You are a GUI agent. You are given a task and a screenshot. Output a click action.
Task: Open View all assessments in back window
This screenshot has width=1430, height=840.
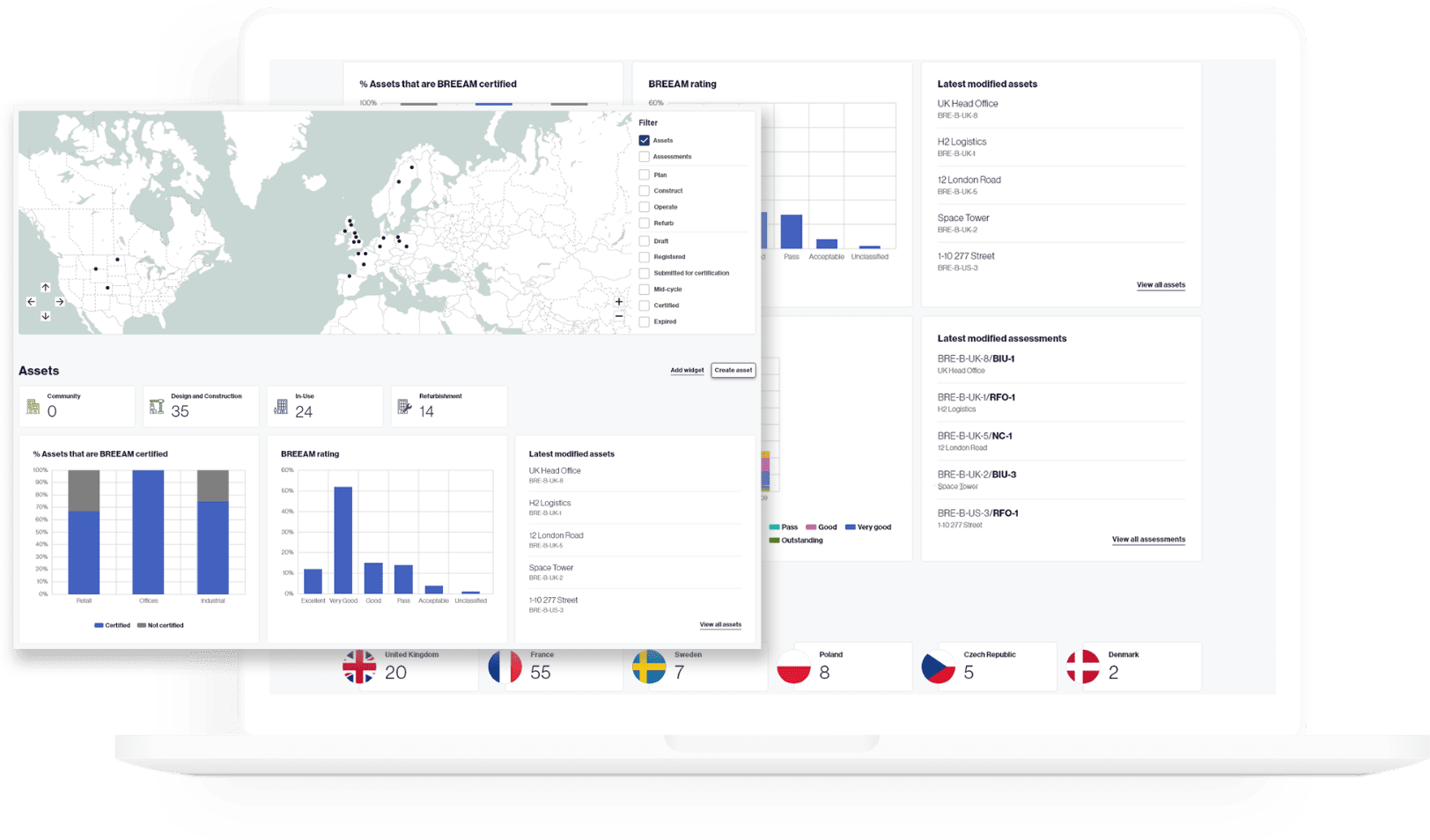coord(1148,539)
